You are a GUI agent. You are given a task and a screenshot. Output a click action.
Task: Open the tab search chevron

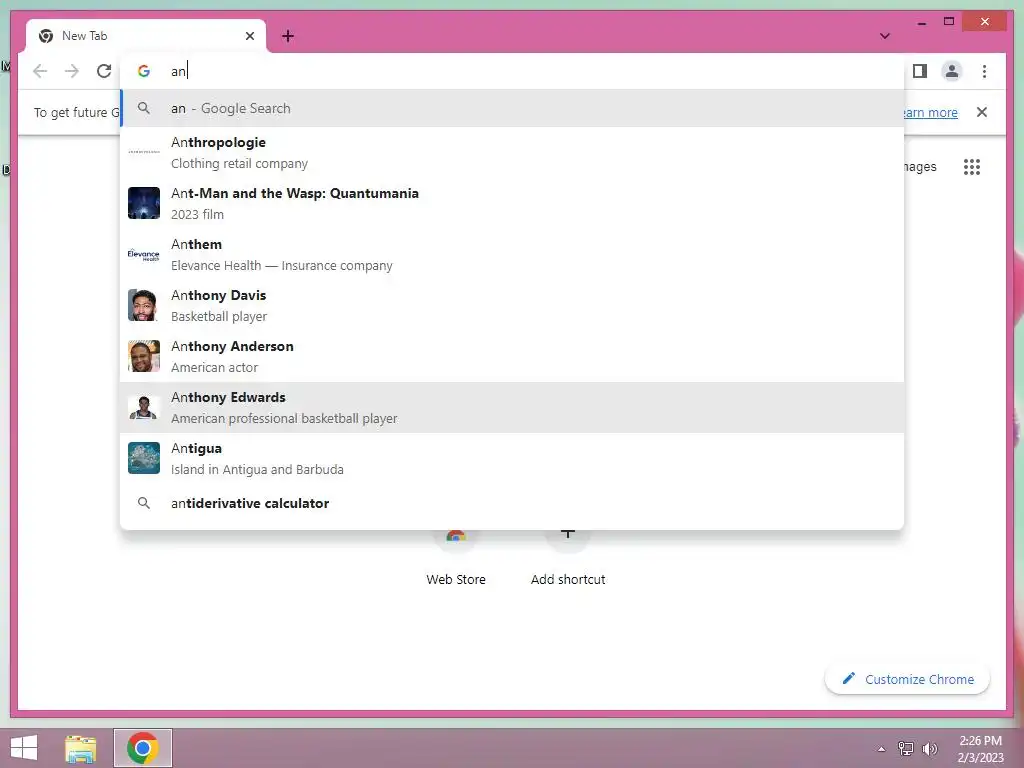885,36
